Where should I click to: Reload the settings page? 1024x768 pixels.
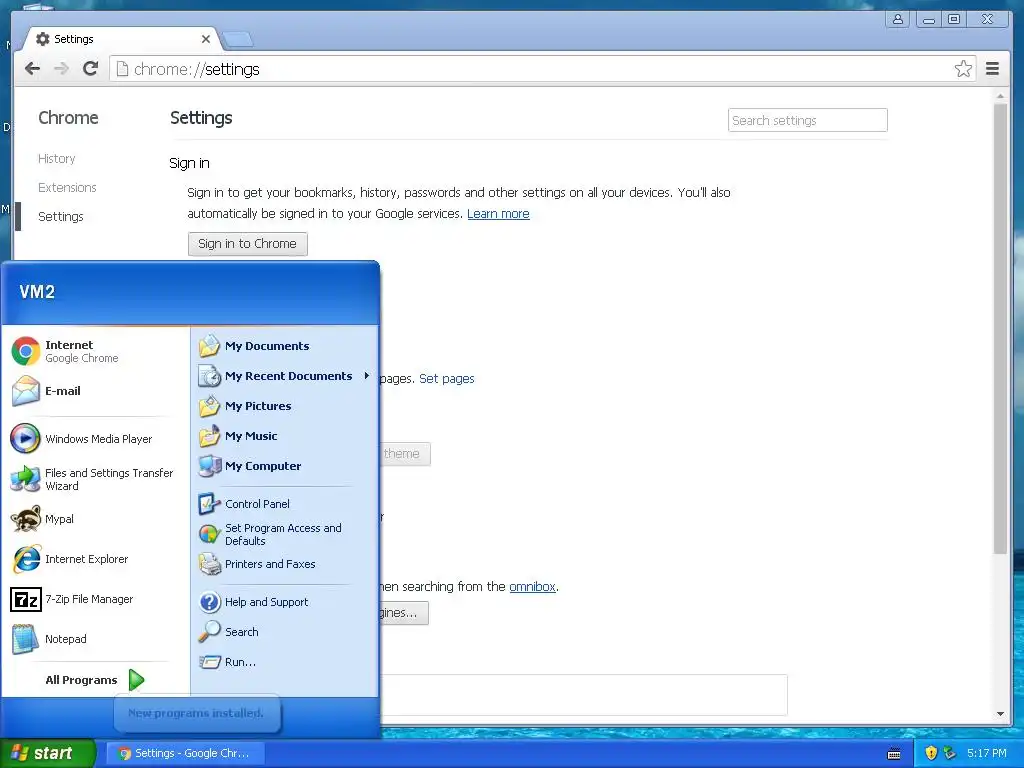pos(91,69)
